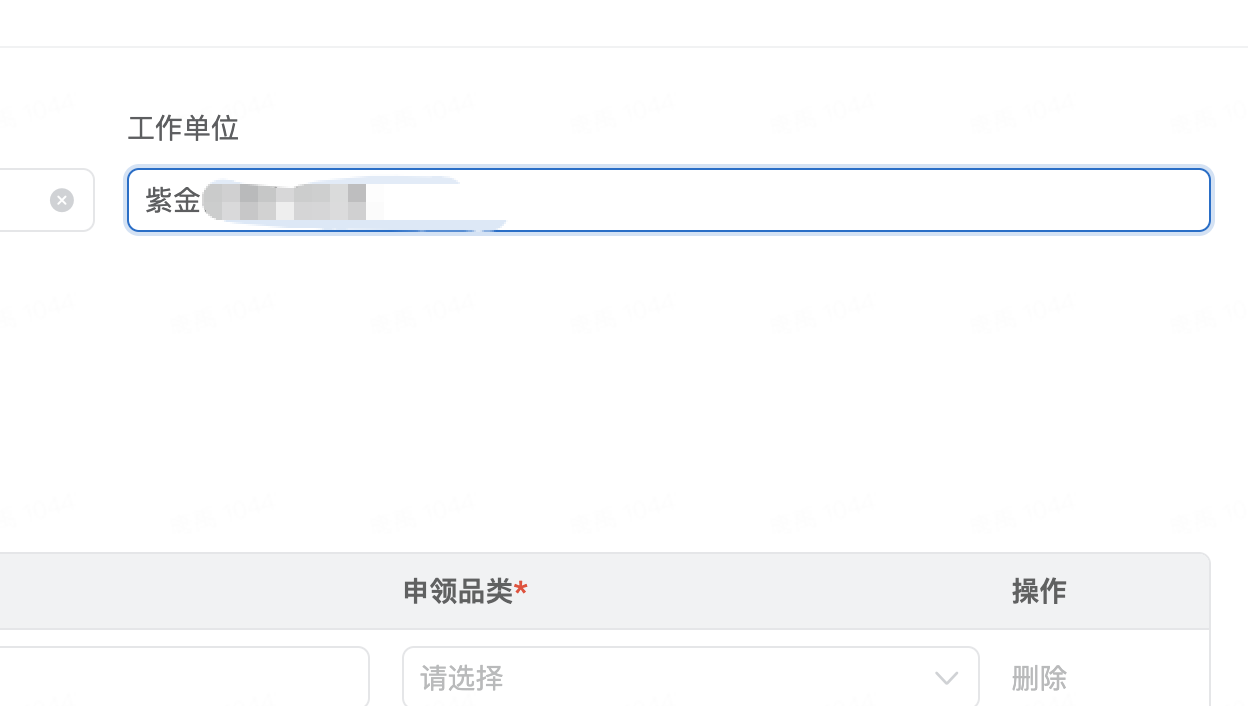1248x706 pixels.
Task: Click the 操作 column header
Action: point(1039,591)
